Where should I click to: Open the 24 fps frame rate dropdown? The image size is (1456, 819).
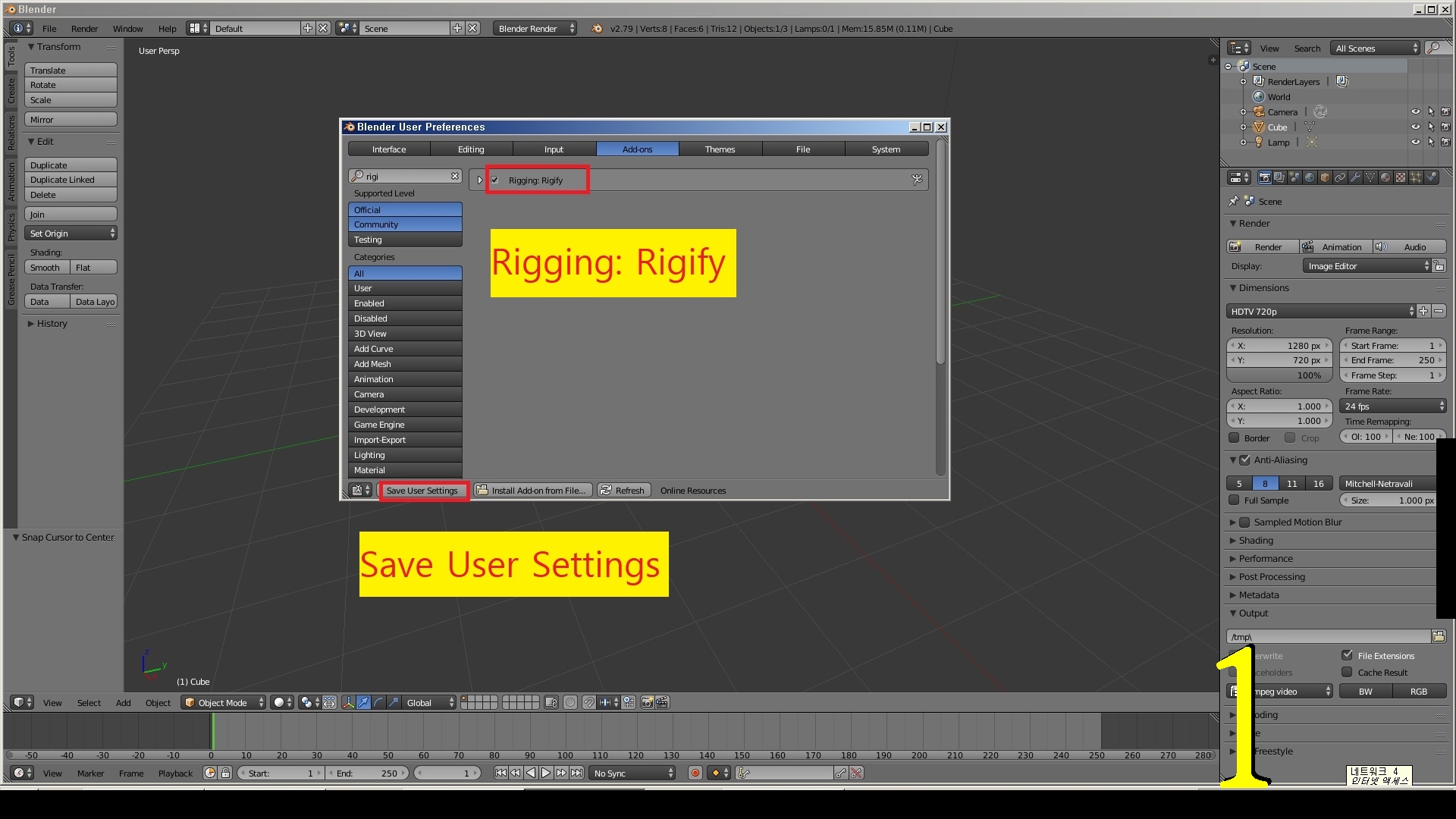pyautogui.click(x=1393, y=406)
